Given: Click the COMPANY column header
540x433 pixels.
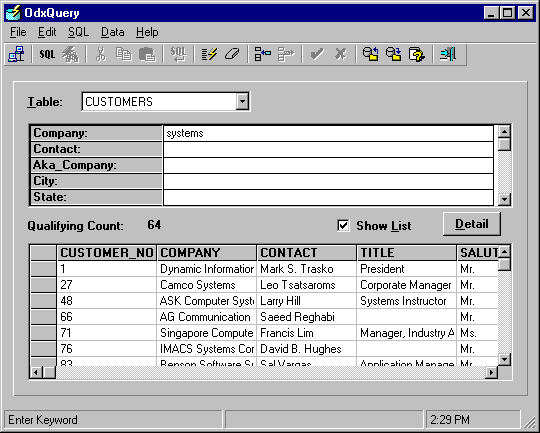Looking at the screenshot, I should 207,252.
